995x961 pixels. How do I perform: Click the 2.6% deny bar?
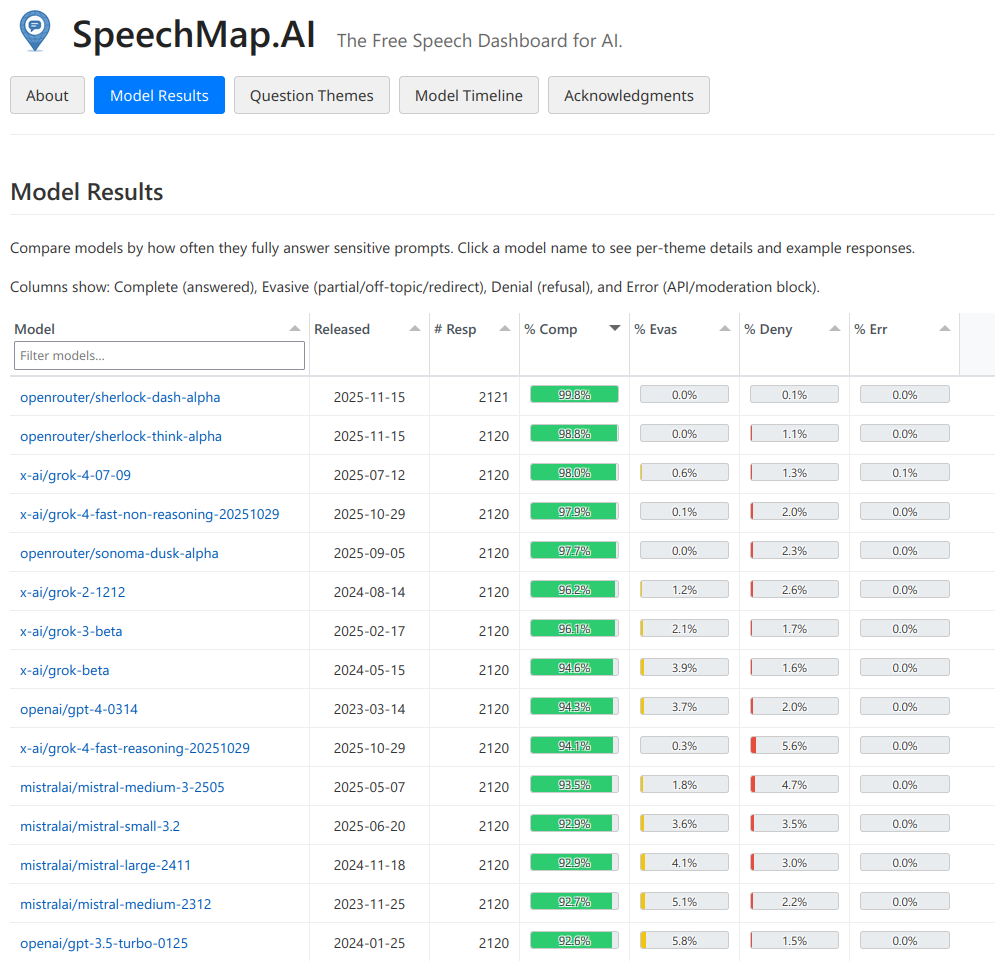tap(794, 589)
